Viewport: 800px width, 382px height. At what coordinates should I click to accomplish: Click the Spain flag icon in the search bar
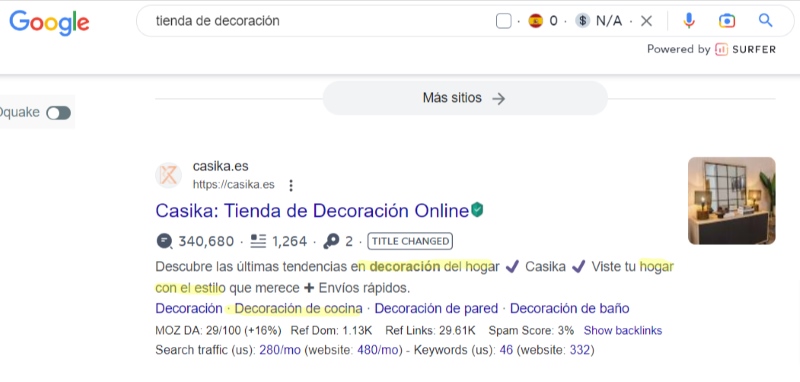click(535, 21)
